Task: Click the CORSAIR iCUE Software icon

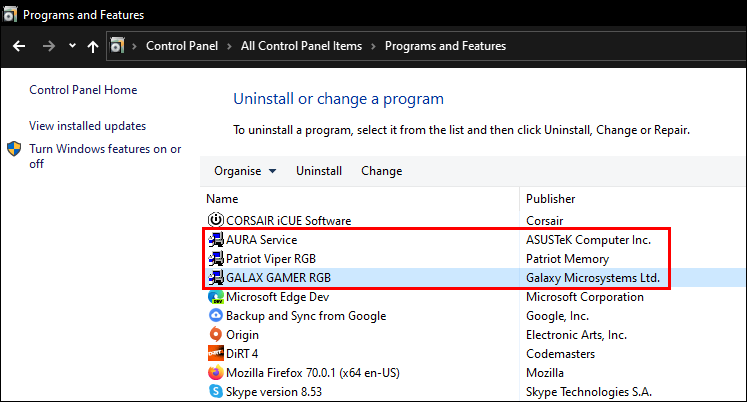Action: (x=216, y=220)
